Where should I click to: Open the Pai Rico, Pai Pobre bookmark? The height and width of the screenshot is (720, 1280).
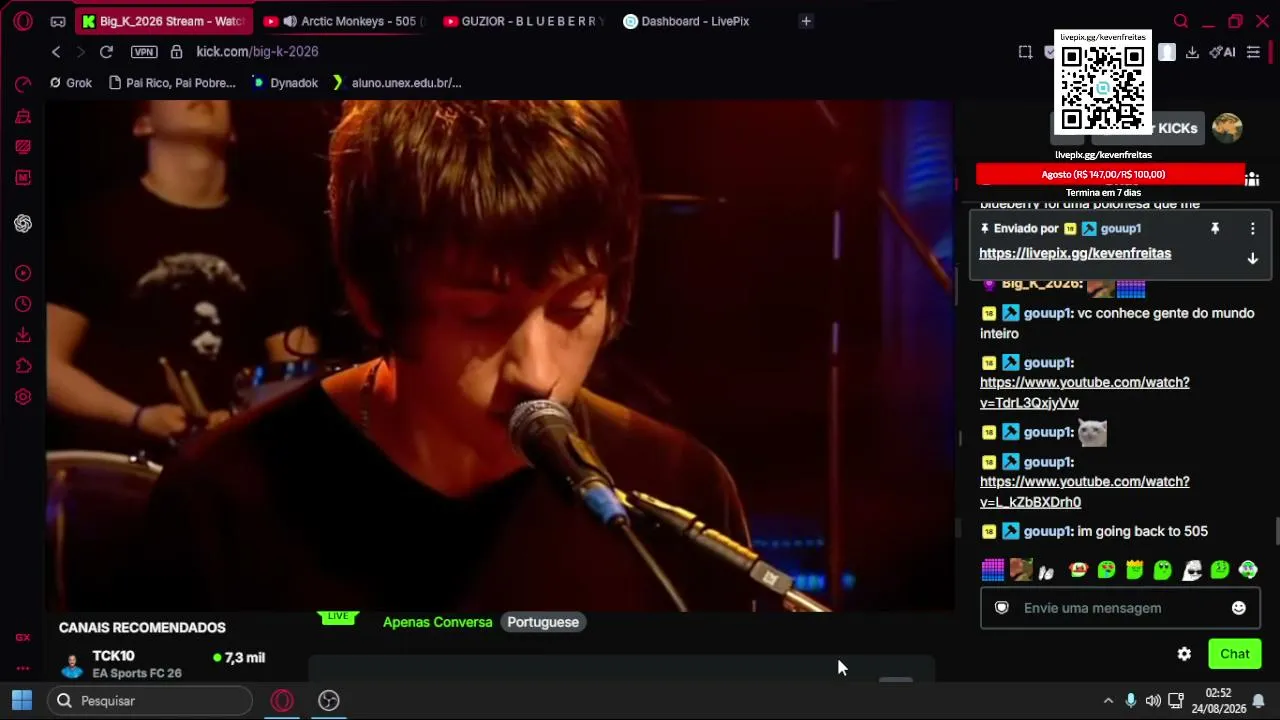pos(172,83)
